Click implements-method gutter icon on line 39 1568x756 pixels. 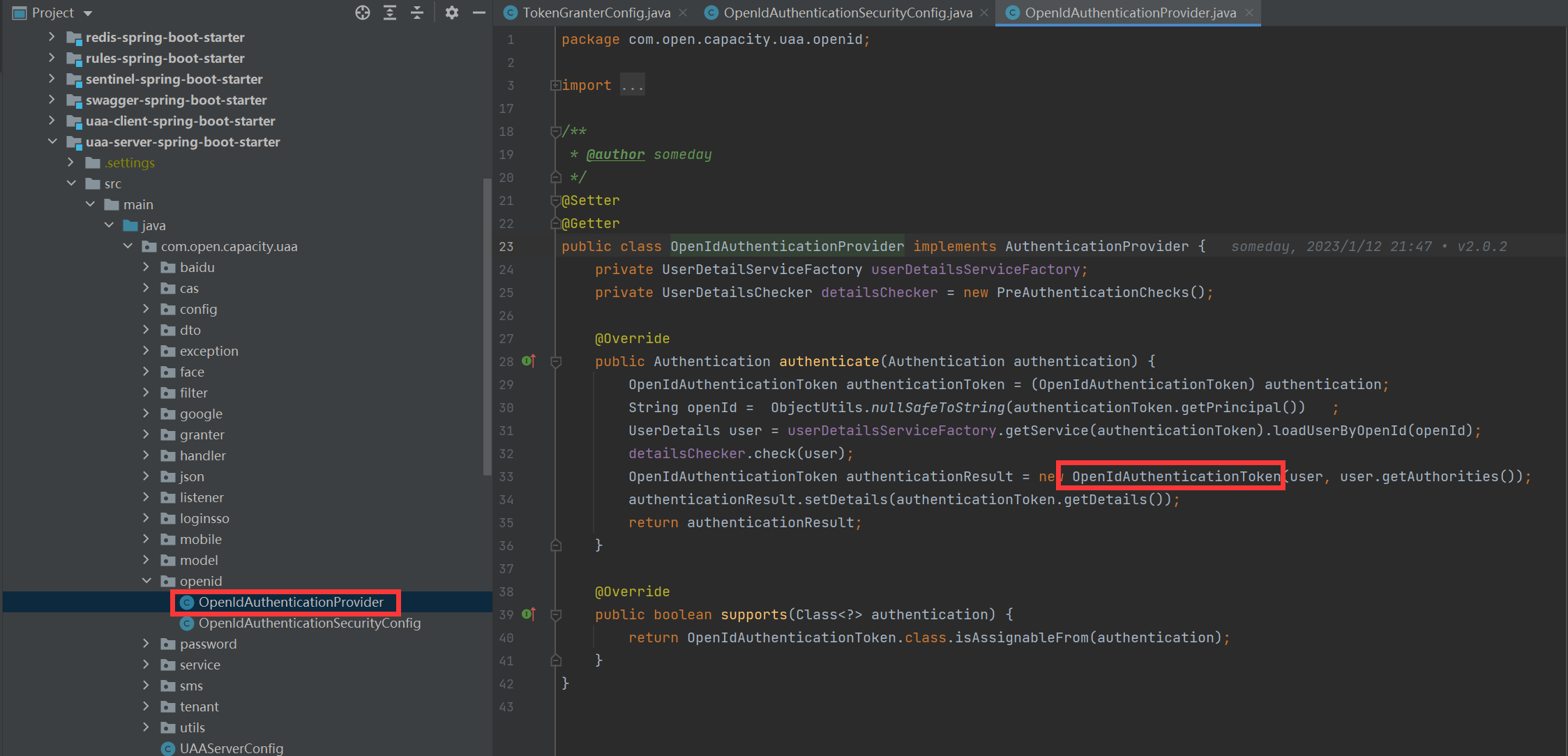pyautogui.click(x=529, y=614)
